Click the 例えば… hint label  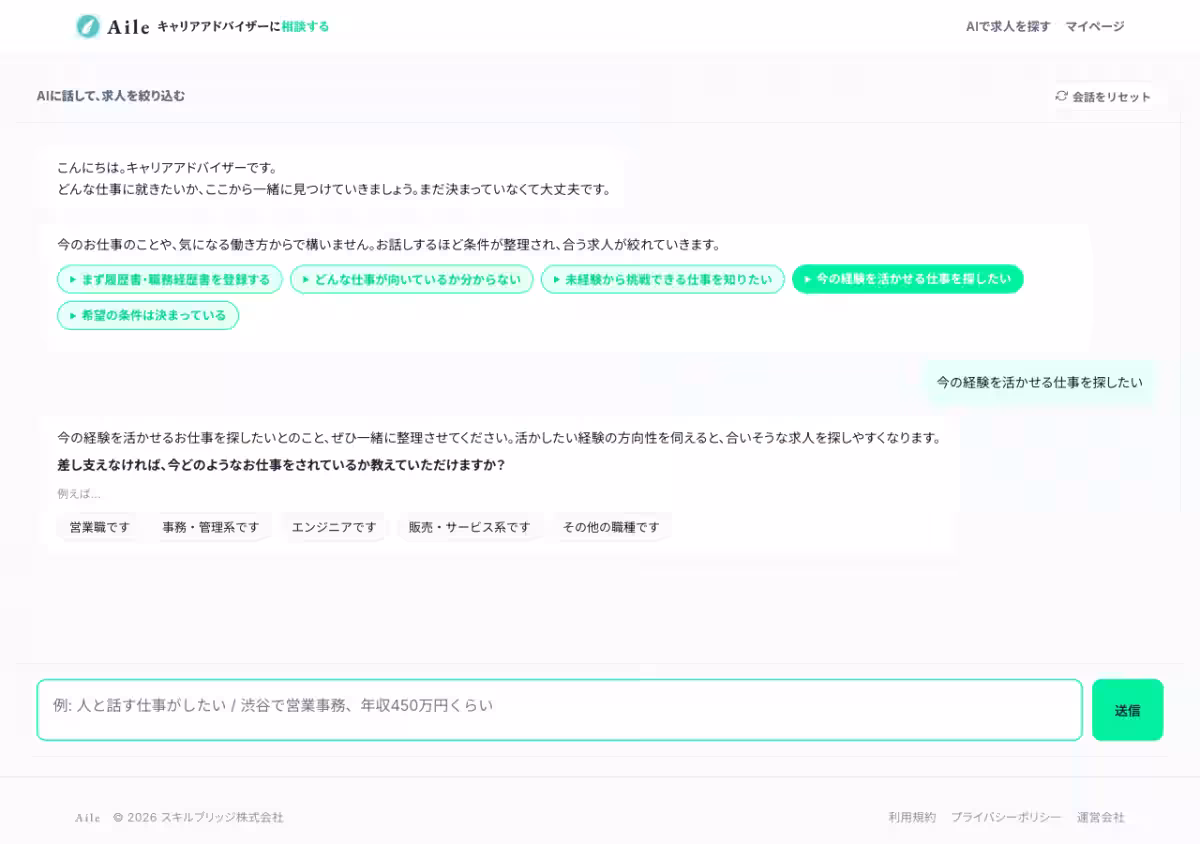pyautogui.click(x=79, y=494)
